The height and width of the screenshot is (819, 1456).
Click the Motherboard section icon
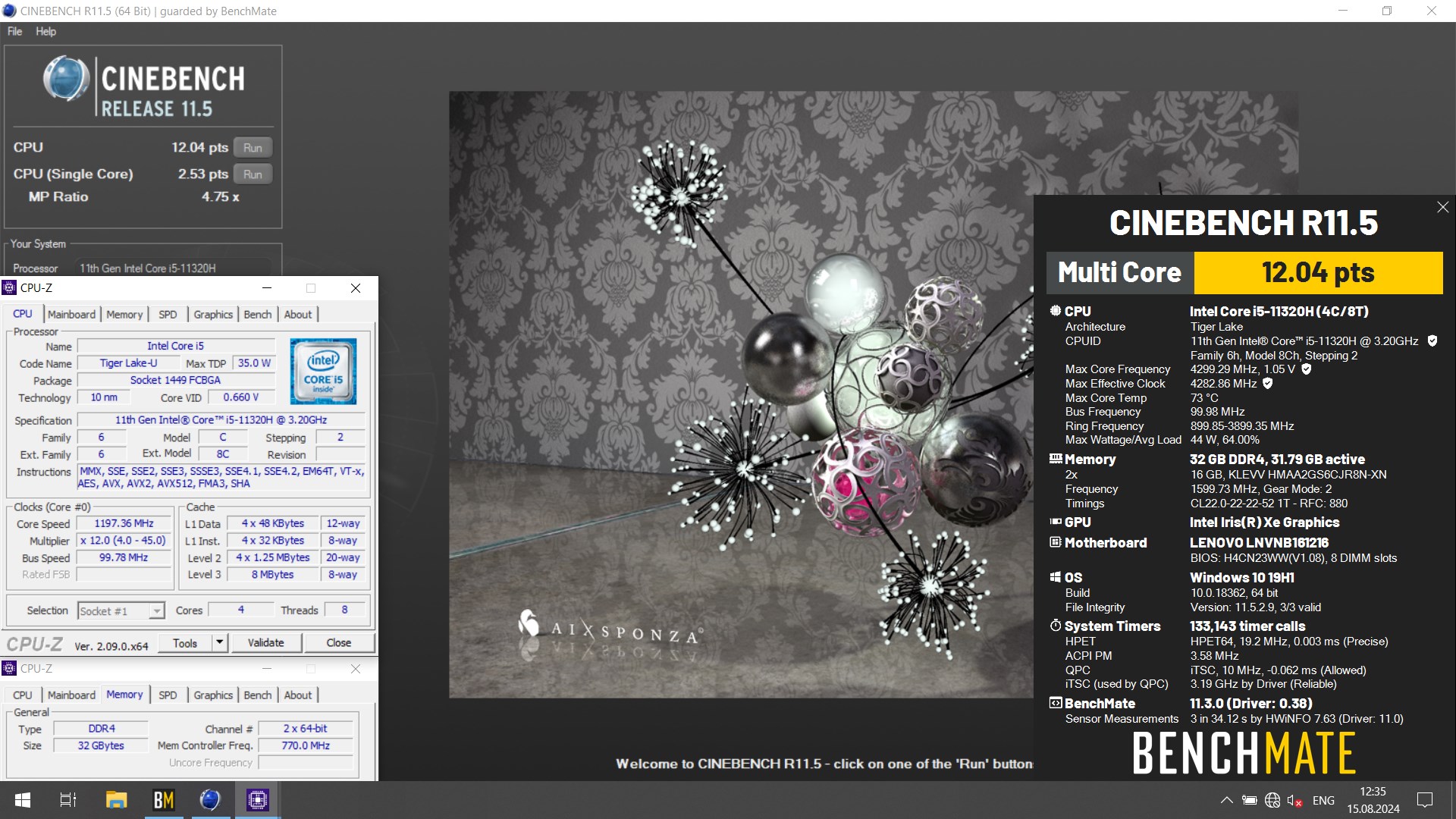1055,542
